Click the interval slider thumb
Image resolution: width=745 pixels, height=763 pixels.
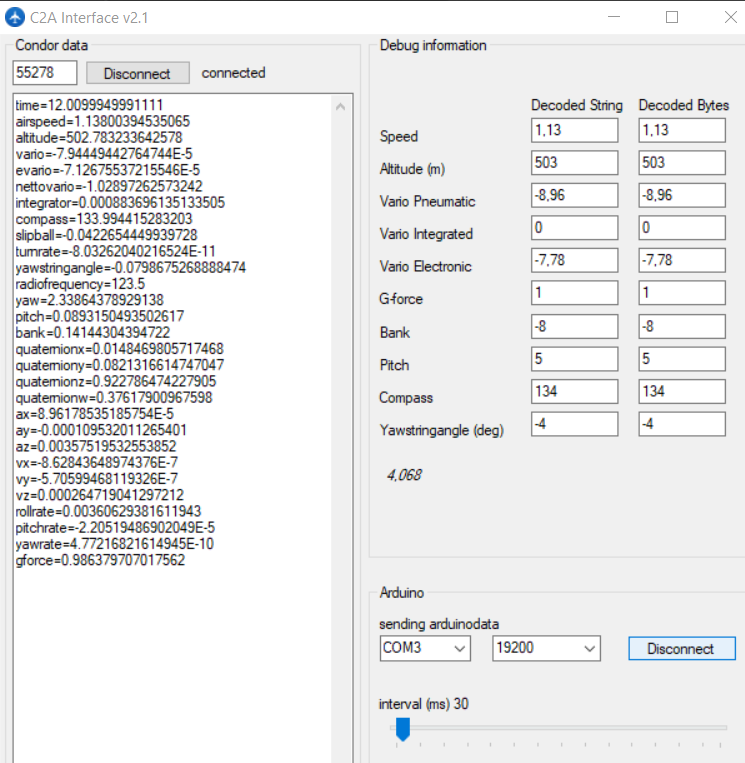click(x=402, y=728)
